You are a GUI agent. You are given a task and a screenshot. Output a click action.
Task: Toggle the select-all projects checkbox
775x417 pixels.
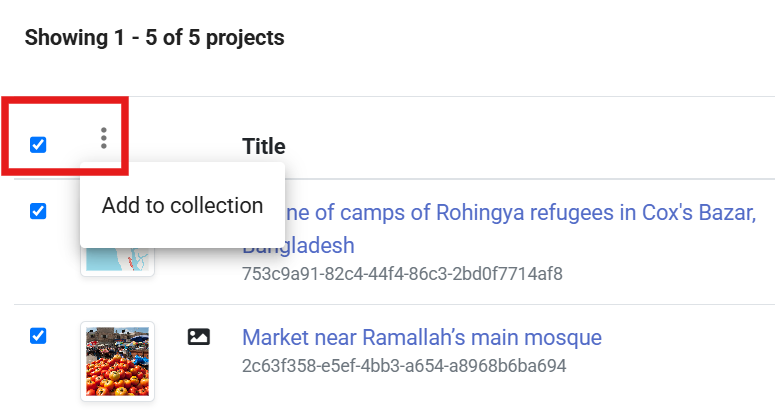click(x=38, y=146)
